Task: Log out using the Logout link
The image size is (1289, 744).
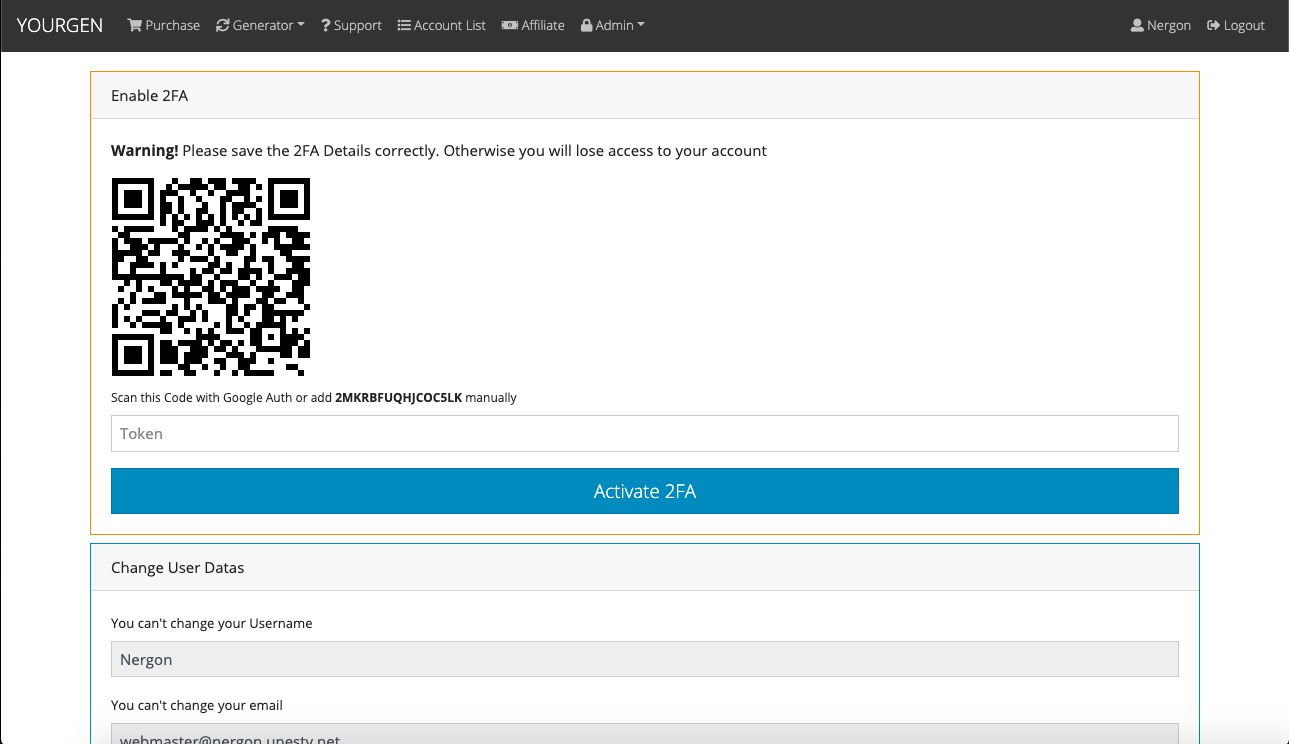Action: [x=1236, y=25]
